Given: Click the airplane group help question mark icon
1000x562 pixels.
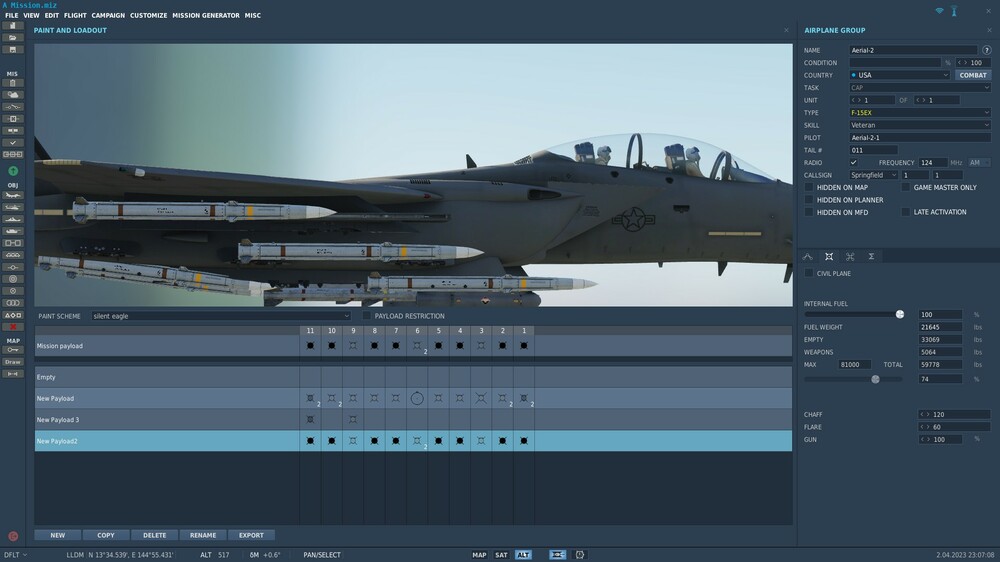Looking at the screenshot, I should 987,50.
